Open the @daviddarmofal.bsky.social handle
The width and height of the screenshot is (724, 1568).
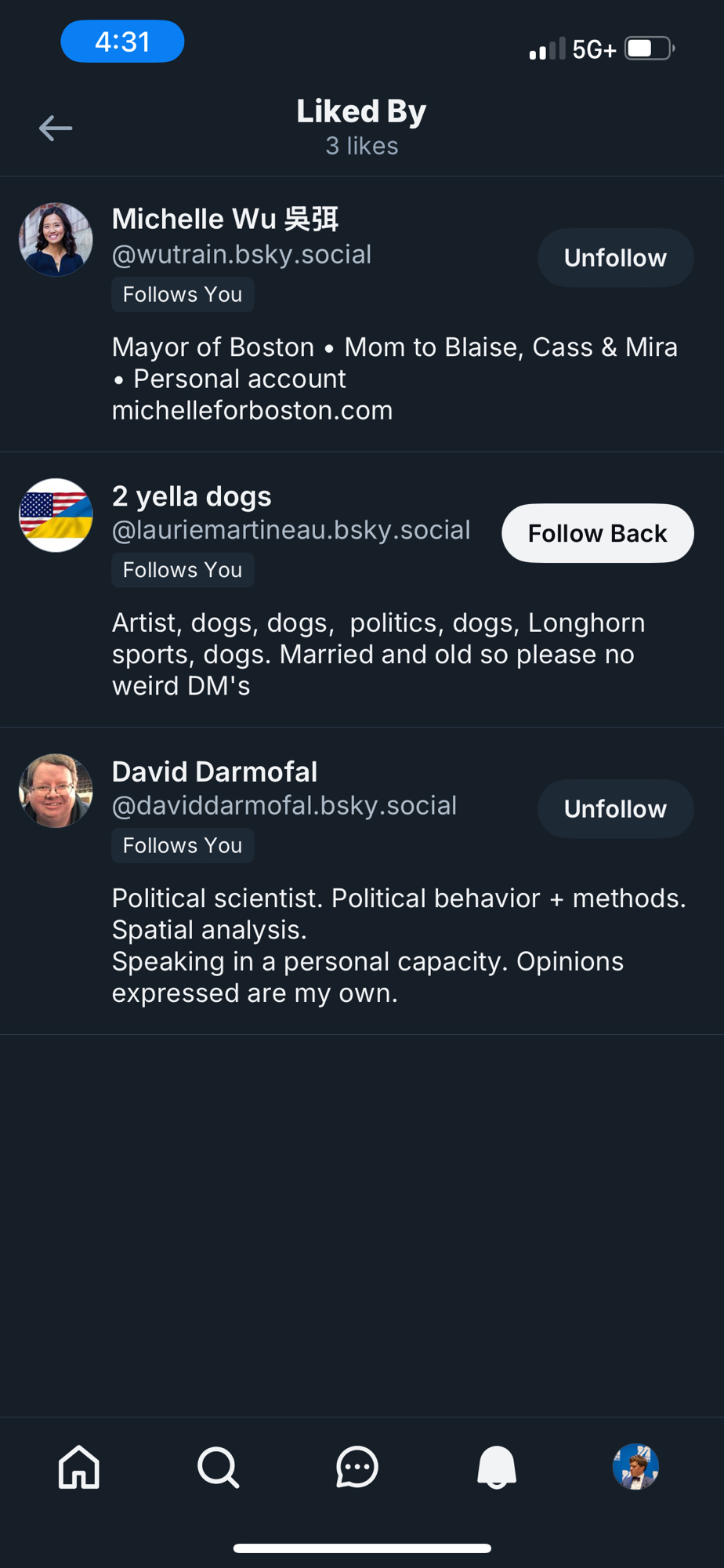point(284,806)
